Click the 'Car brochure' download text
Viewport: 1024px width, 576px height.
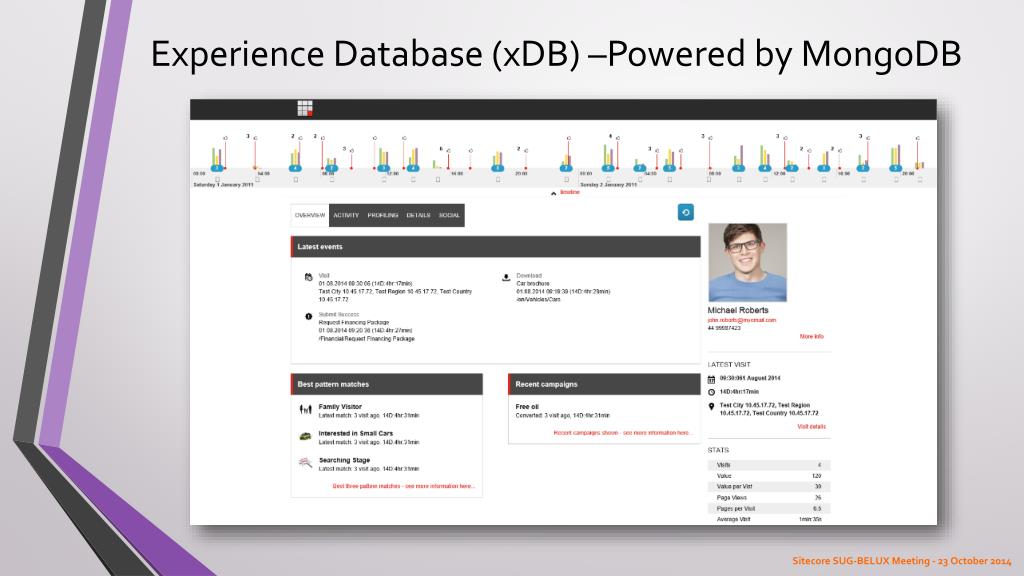pyautogui.click(x=533, y=284)
